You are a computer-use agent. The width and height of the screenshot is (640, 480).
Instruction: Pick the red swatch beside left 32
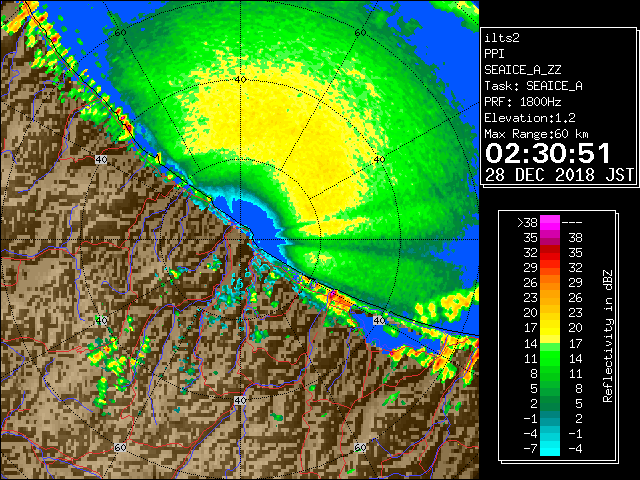click(x=550, y=253)
